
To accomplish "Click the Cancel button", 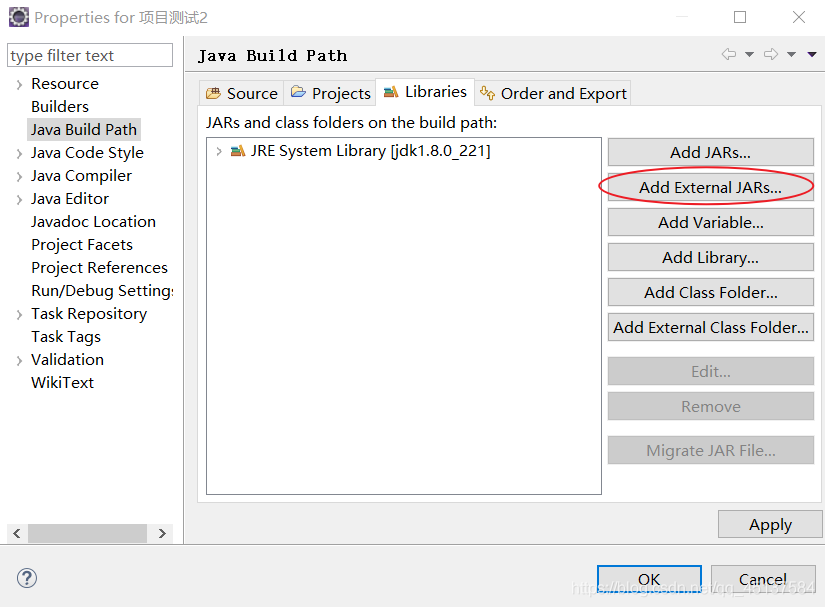I will click(763, 579).
